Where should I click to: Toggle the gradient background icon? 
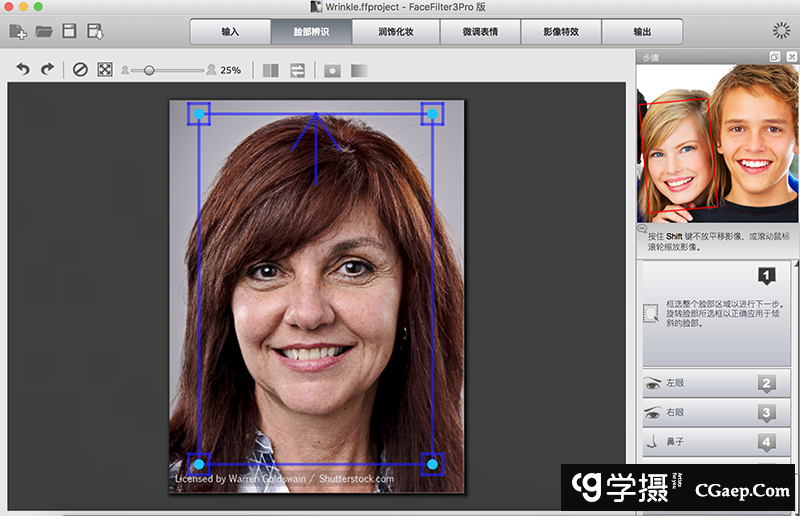359,70
